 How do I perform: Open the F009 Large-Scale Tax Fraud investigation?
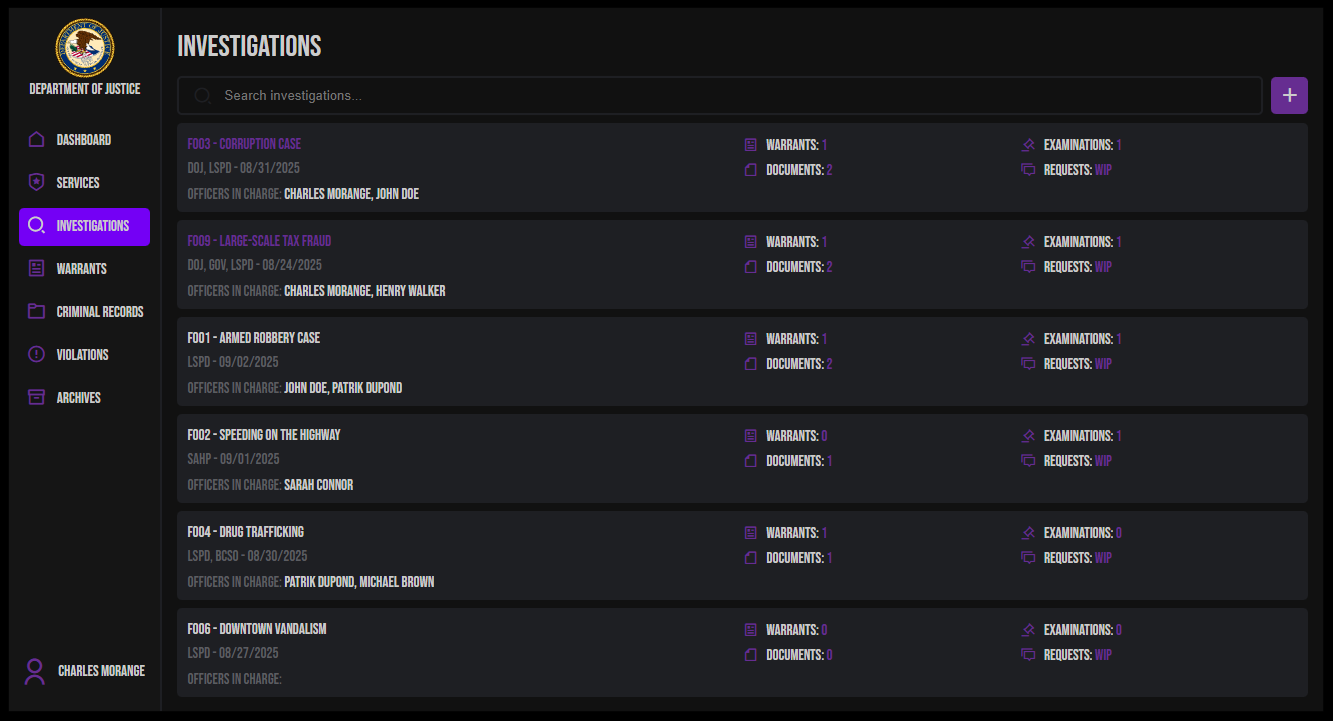259,240
